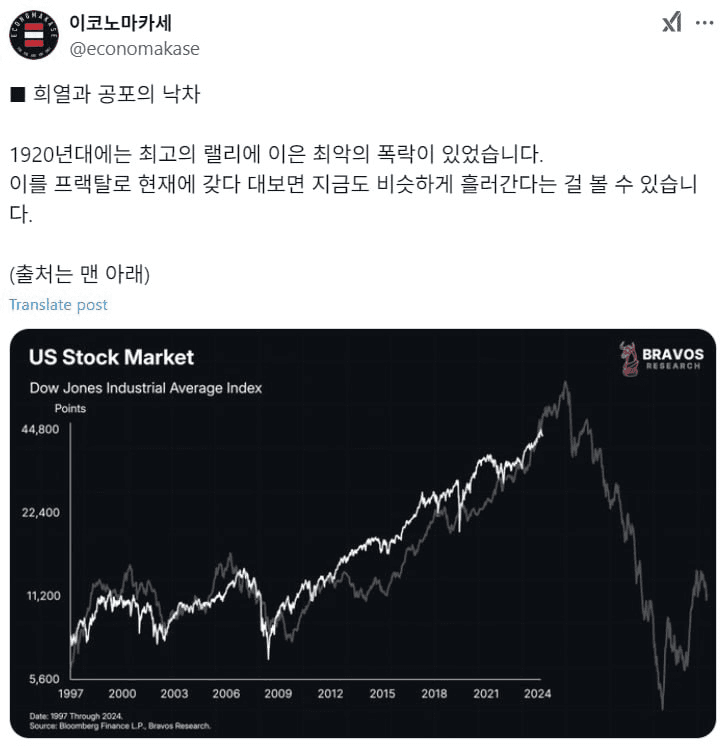727x750 pixels.
Task: Click the heading text 희열과 공포의 낙차
Action: [116, 94]
